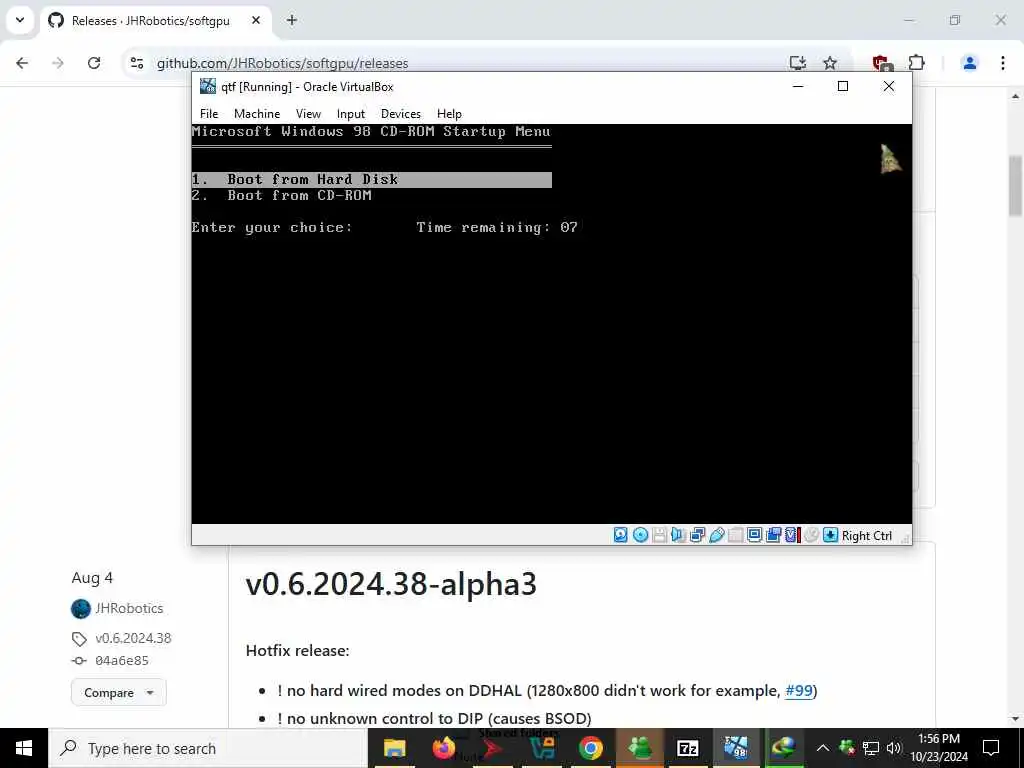Close the Releases JHRobotics/softgpu tab
The height and width of the screenshot is (768, 1024).
coord(256,21)
